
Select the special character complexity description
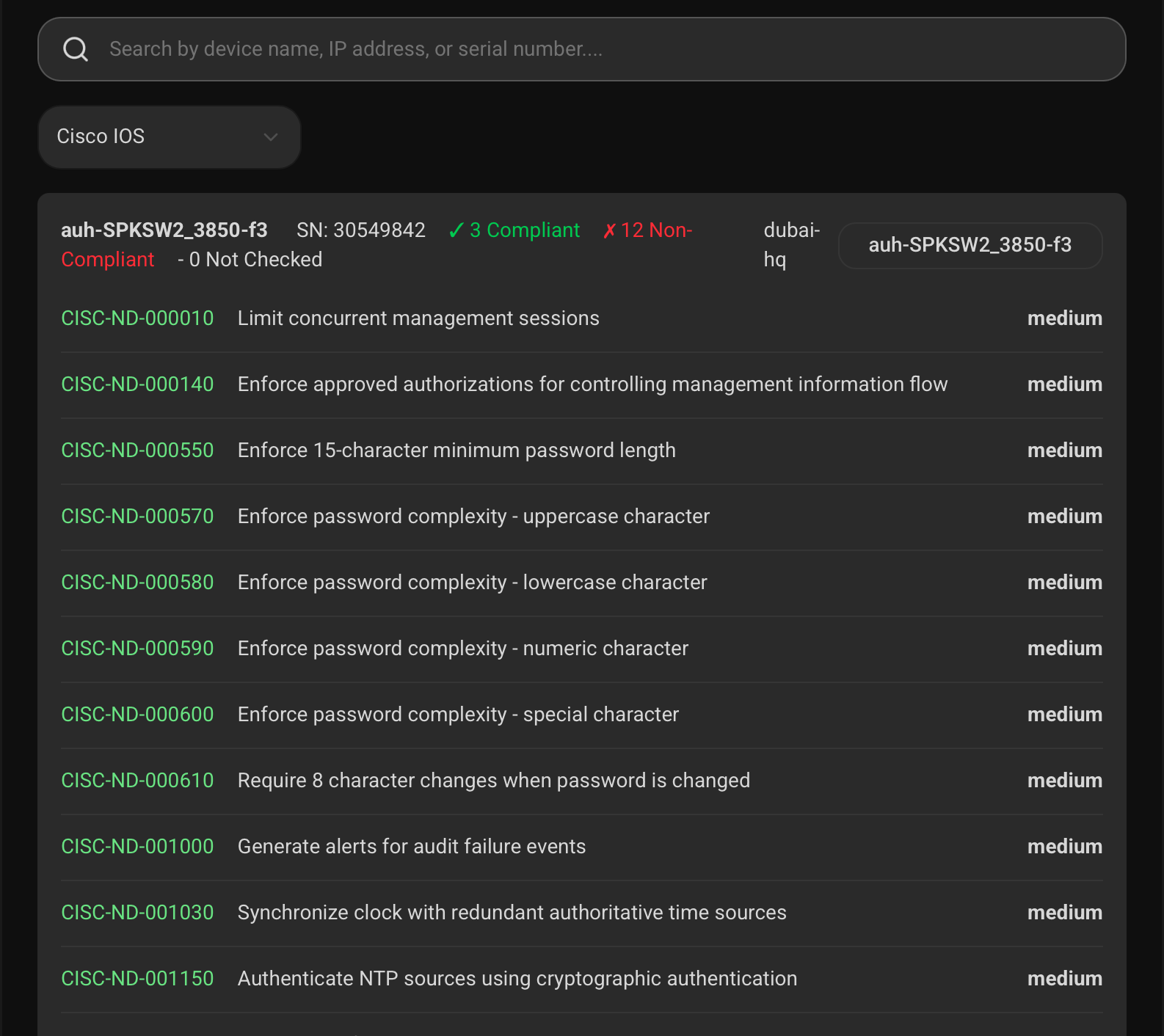(458, 715)
